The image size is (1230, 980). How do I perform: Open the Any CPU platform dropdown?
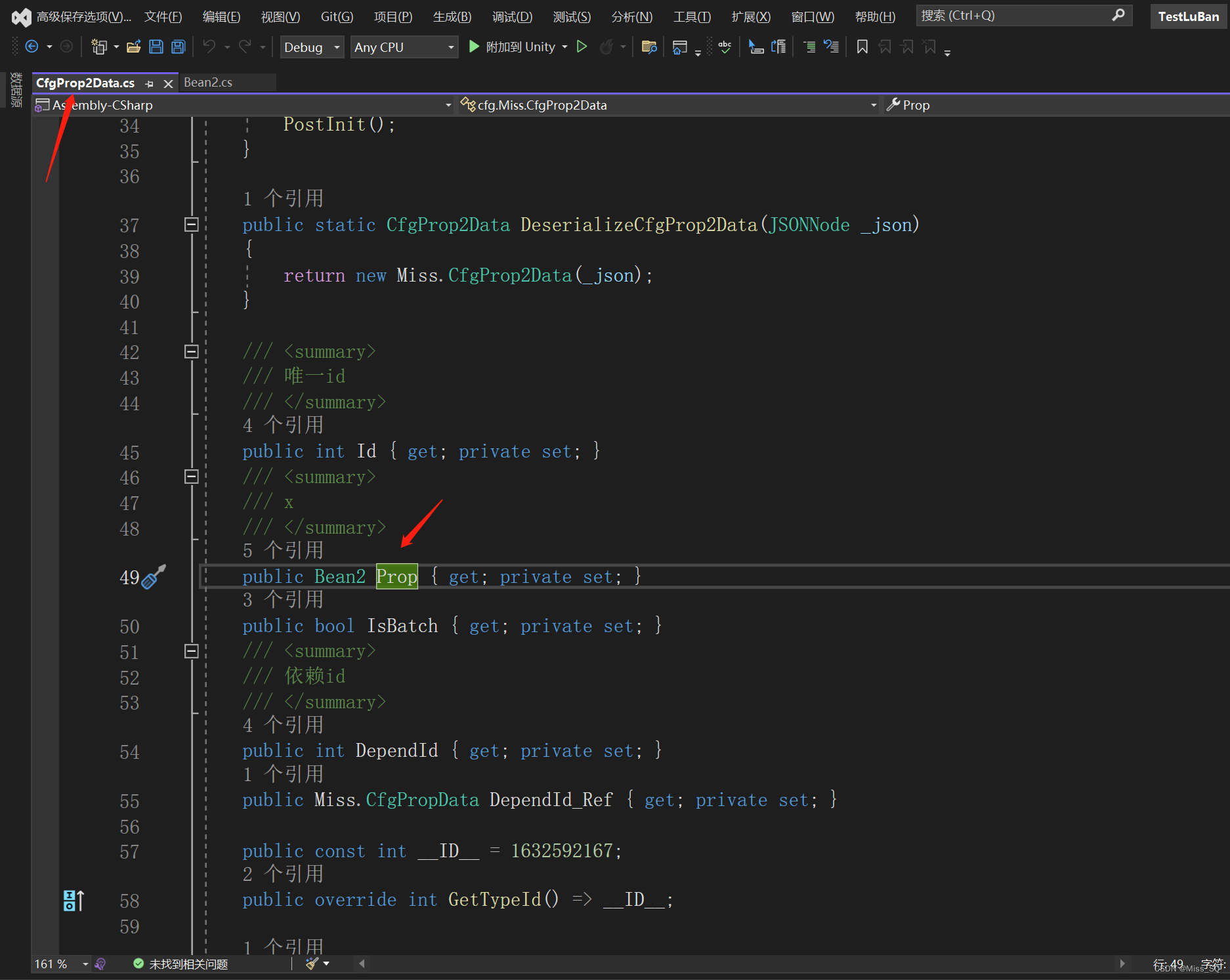[x=404, y=47]
